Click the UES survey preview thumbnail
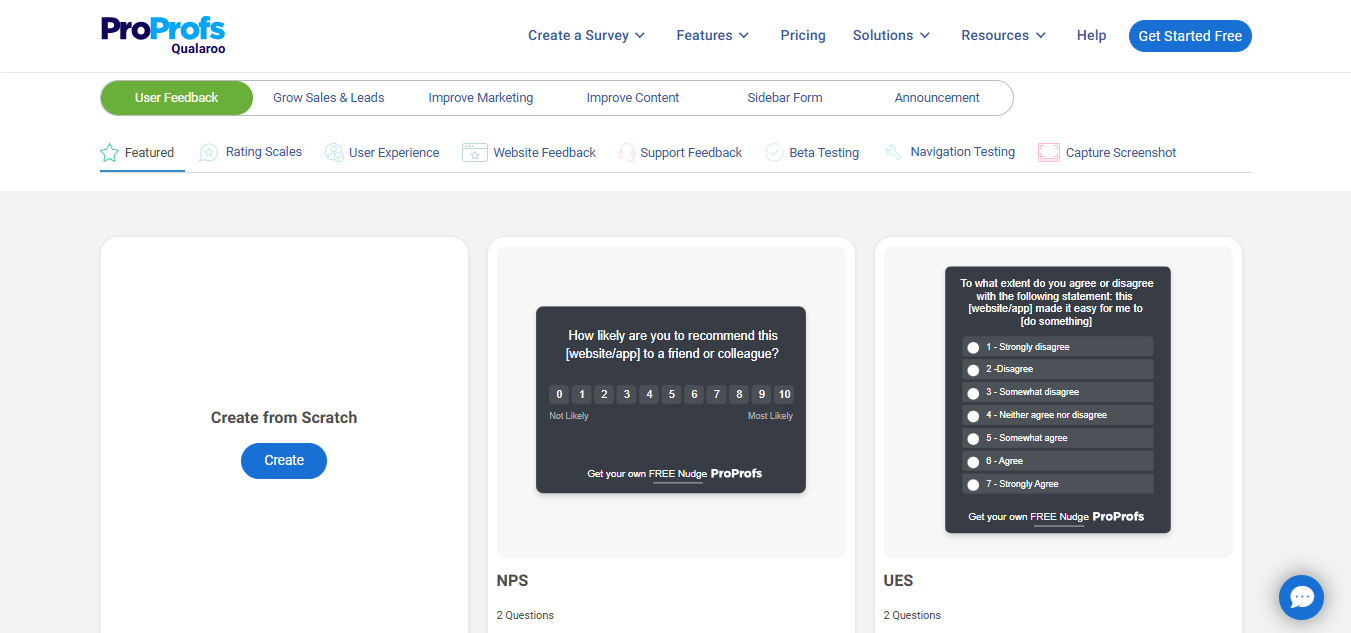The height and width of the screenshot is (633, 1351). [1058, 400]
